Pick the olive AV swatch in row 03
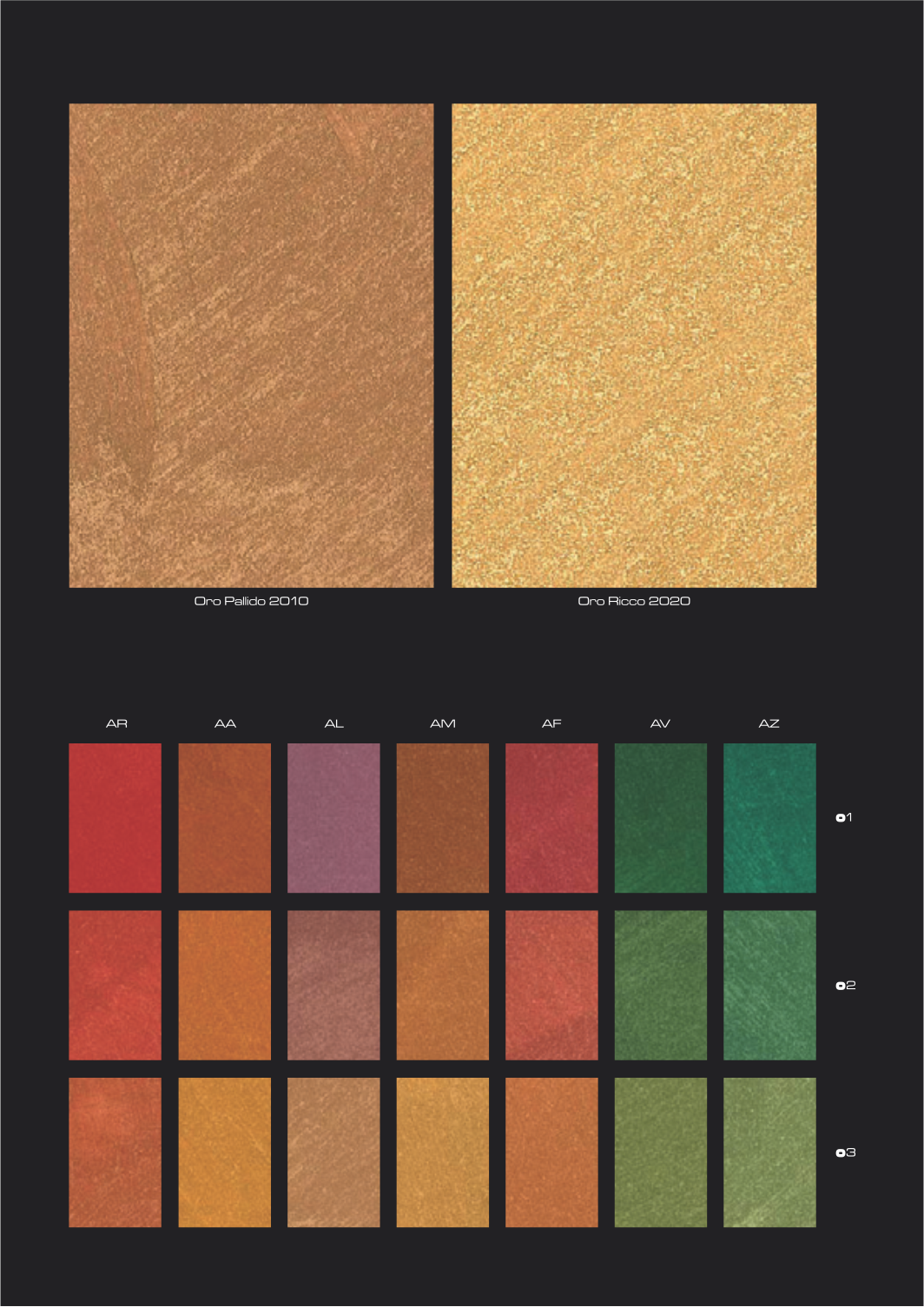 660,1152
